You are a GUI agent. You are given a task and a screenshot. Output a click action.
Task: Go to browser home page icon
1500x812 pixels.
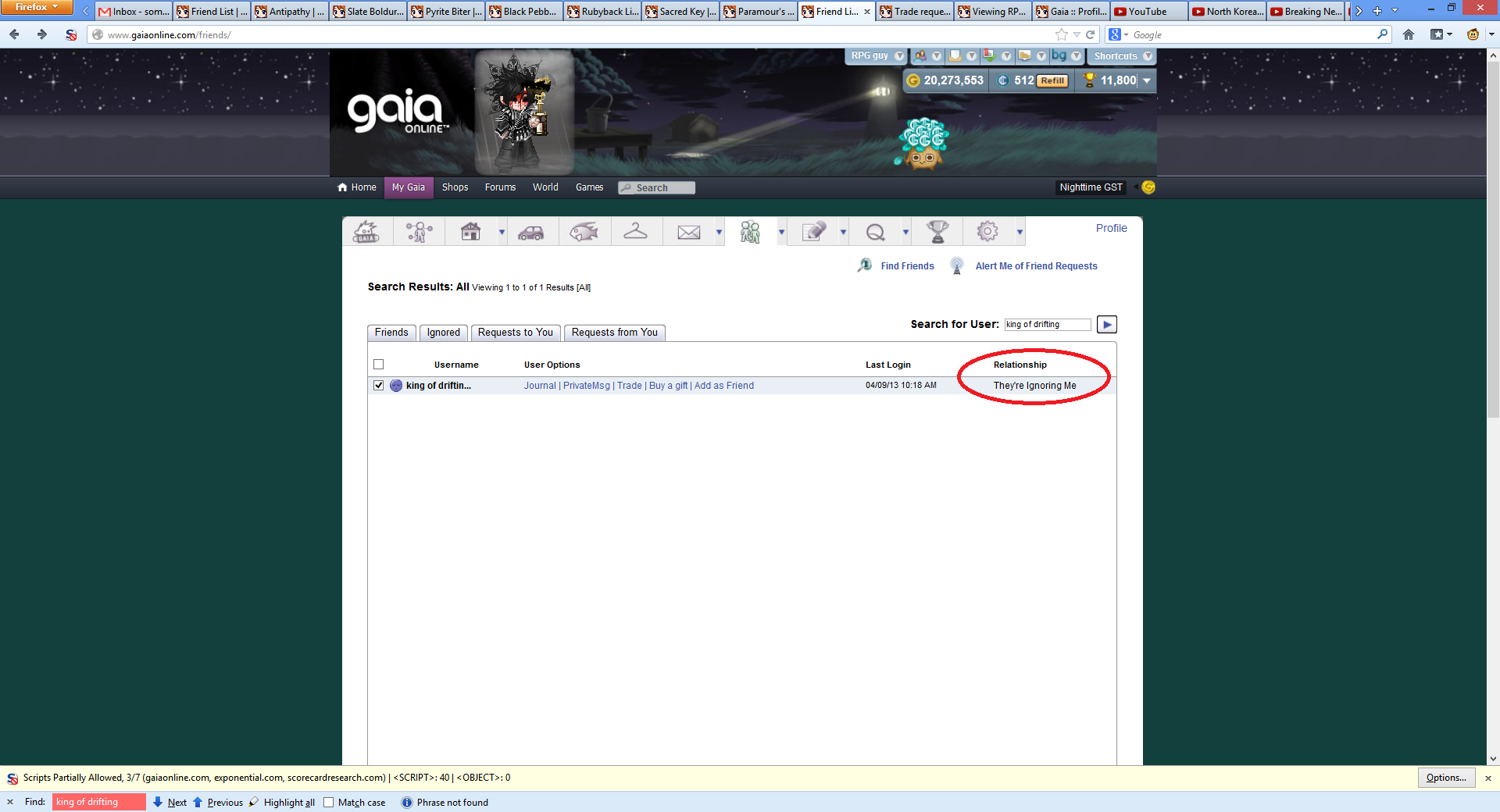coord(1409,34)
